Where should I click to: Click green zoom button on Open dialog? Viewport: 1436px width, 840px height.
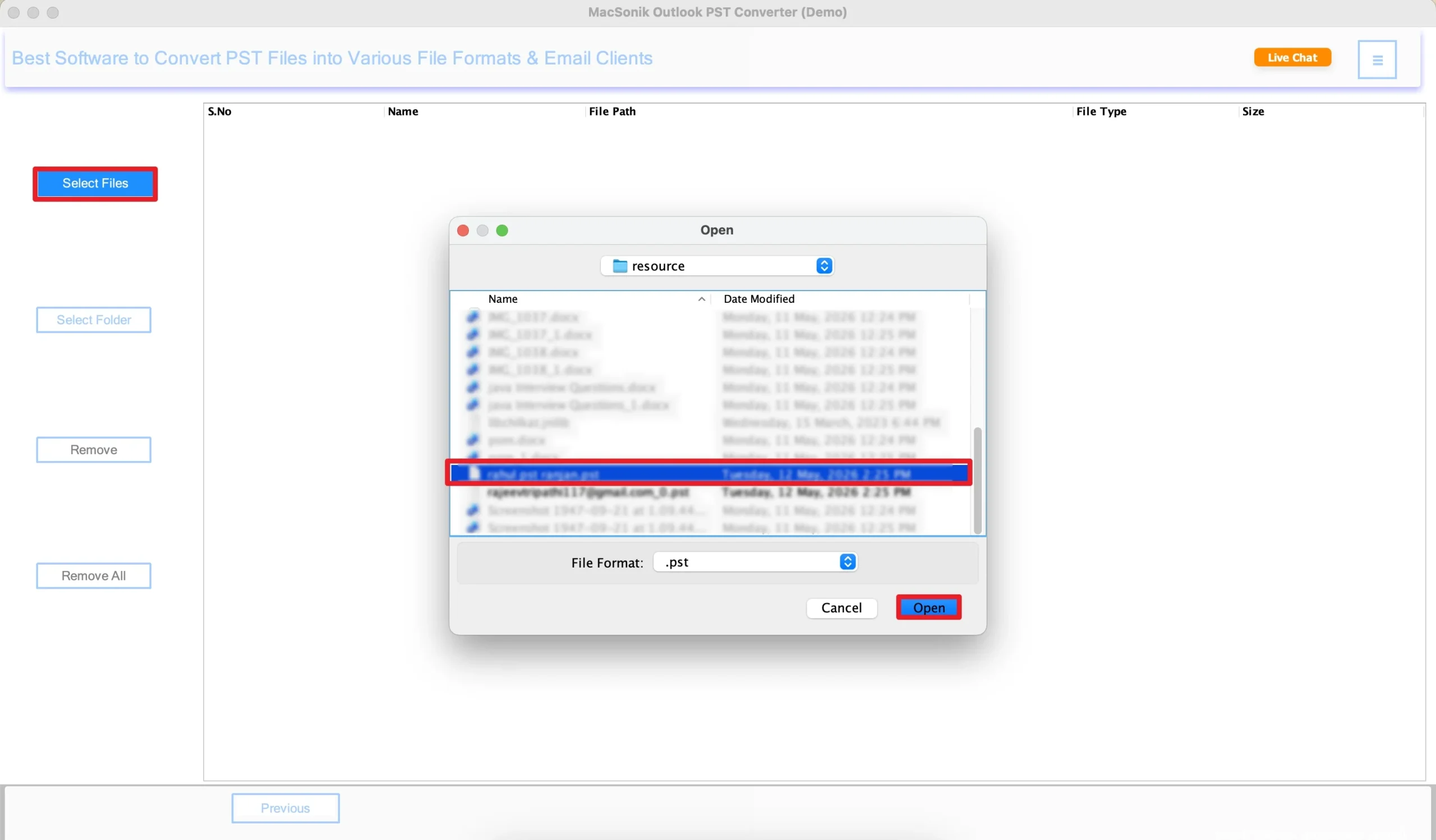click(x=501, y=230)
